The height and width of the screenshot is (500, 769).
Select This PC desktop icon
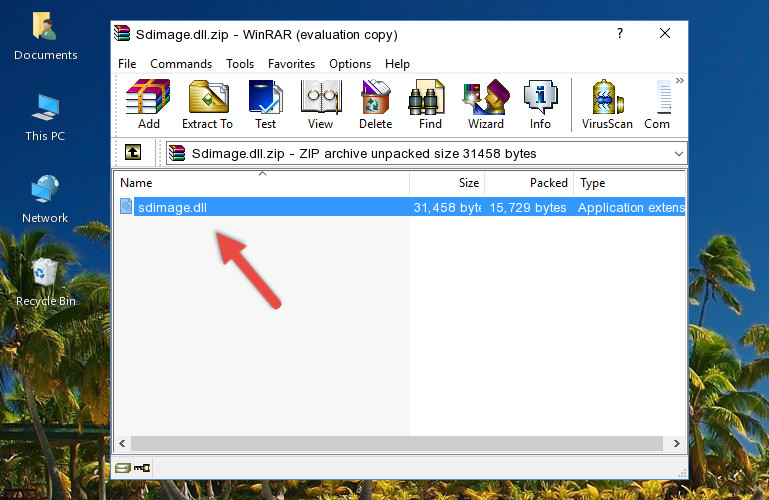45,118
